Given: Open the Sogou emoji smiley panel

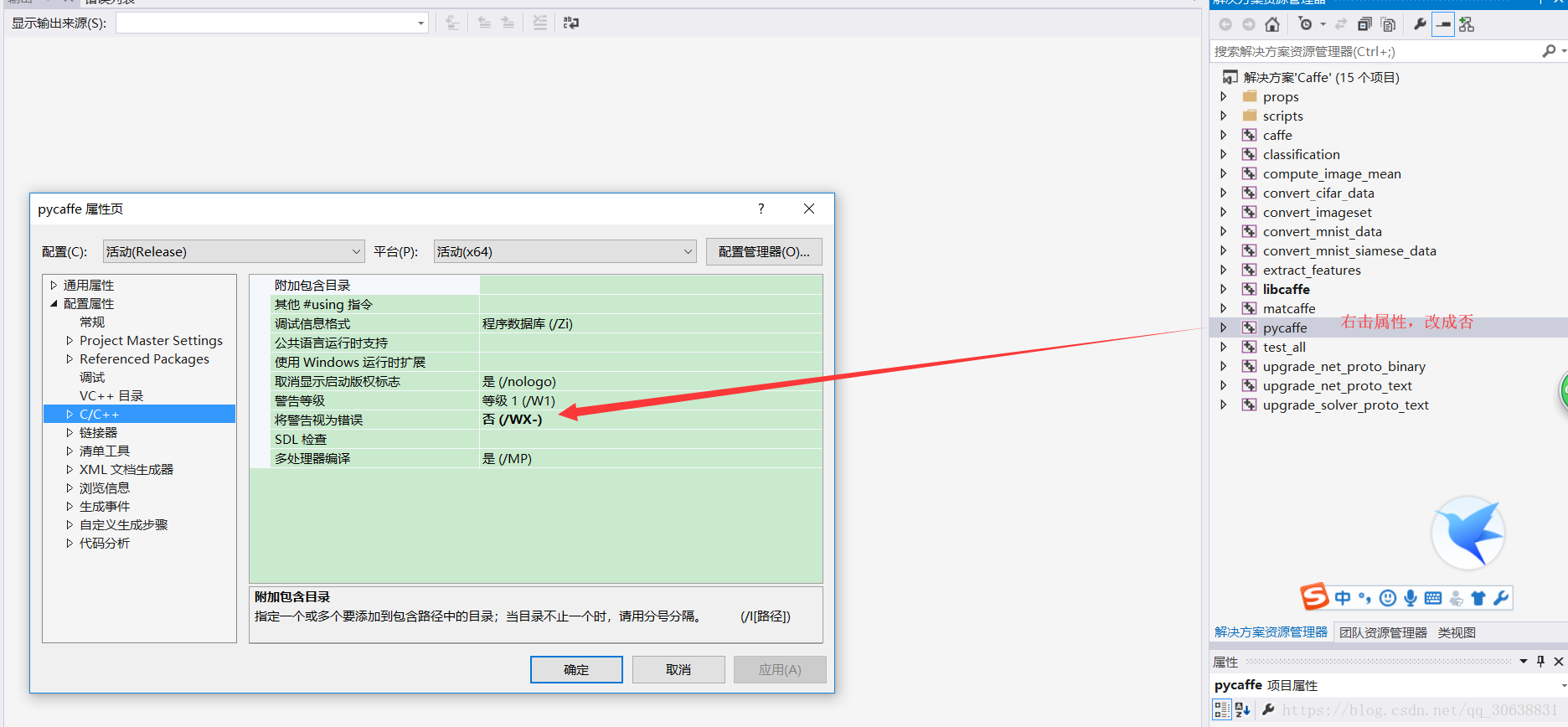Looking at the screenshot, I should (x=1388, y=597).
